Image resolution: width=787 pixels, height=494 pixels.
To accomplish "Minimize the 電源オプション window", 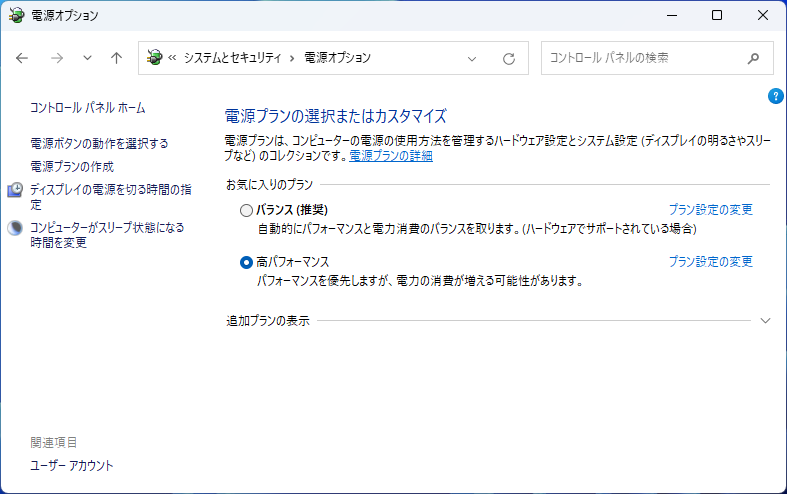I will click(x=672, y=15).
